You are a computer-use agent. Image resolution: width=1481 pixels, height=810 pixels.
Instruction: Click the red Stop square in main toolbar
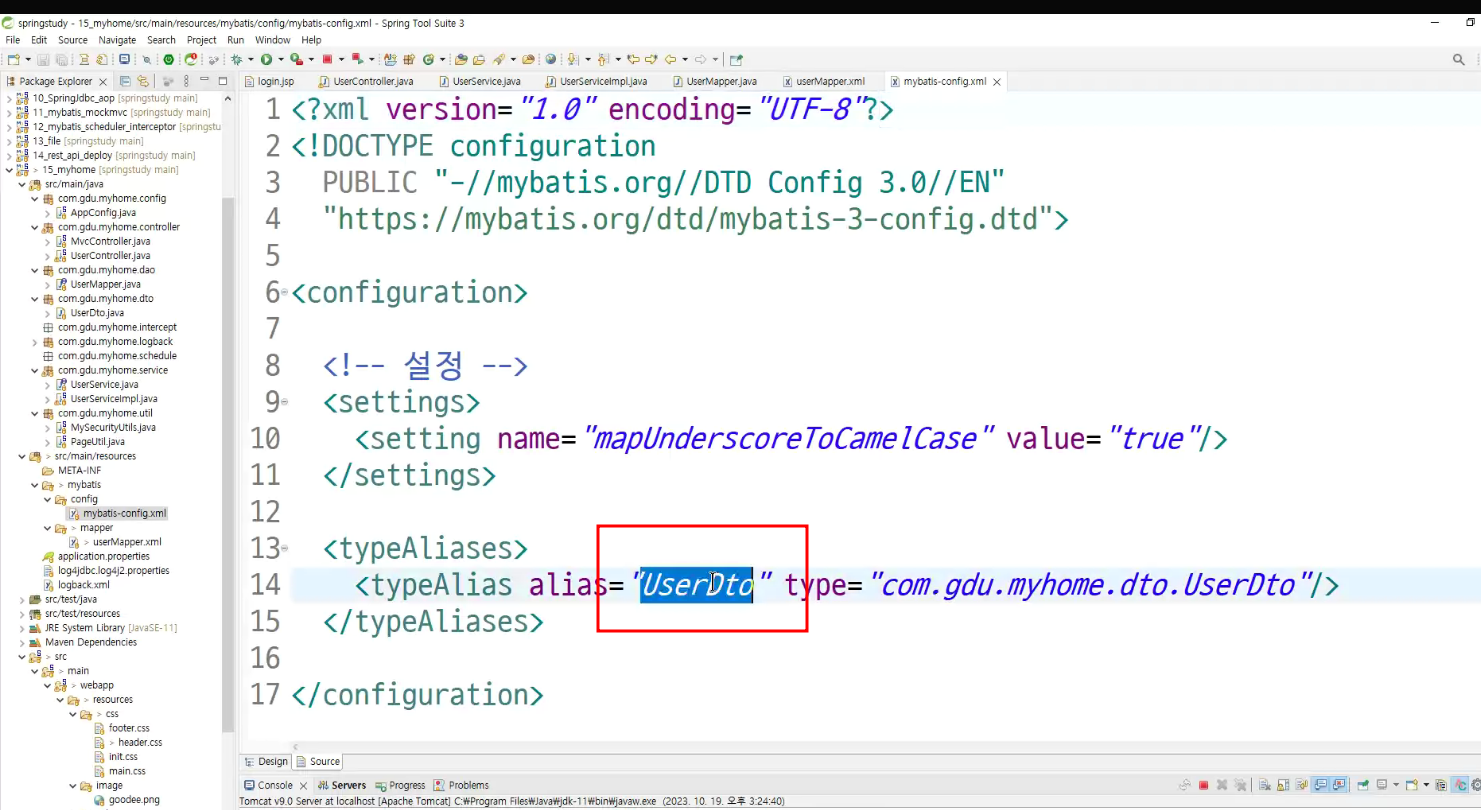(x=327, y=59)
